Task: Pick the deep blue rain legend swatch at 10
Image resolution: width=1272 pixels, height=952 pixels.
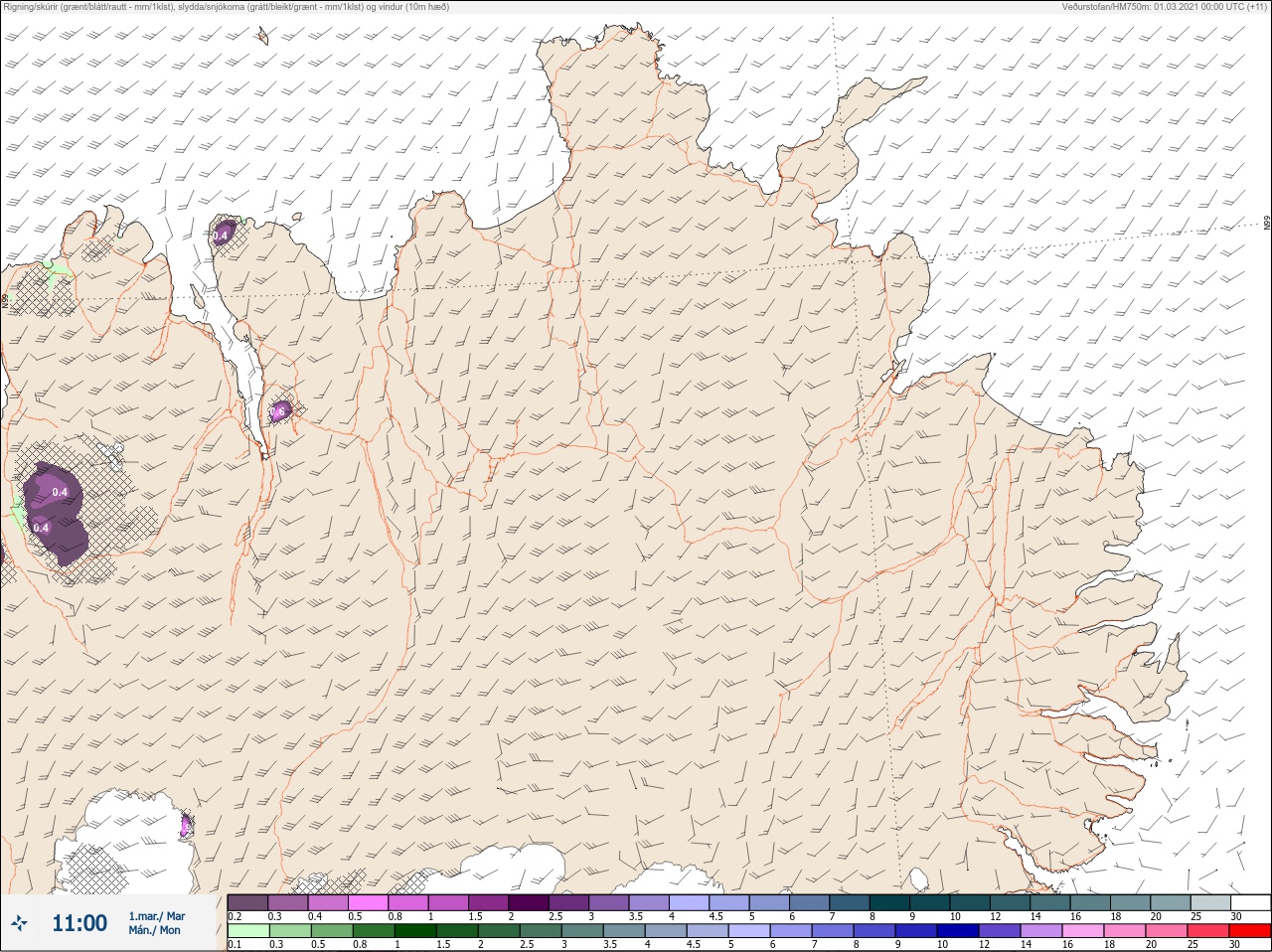Action: pyautogui.click(x=957, y=932)
